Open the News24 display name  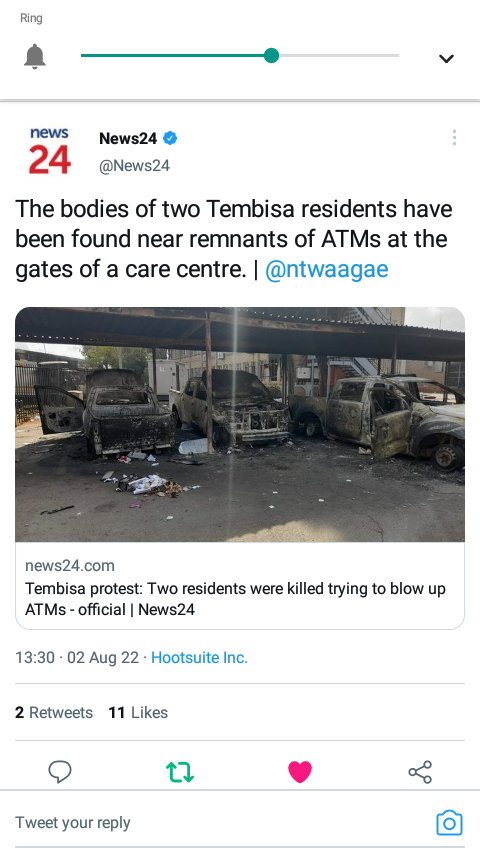128,138
